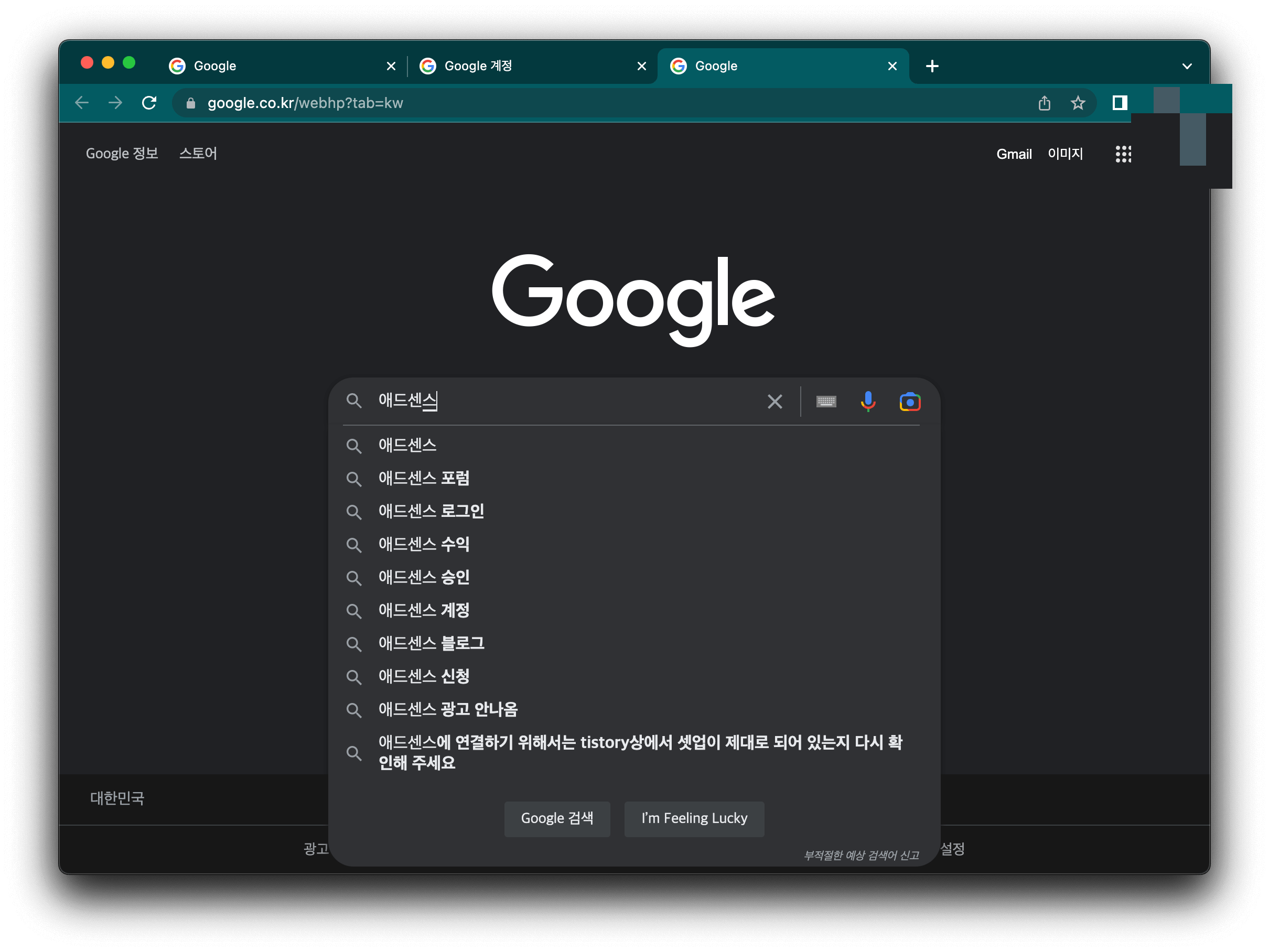Expand the tab search chevron
This screenshot has width=1269, height=952.
point(1187,67)
